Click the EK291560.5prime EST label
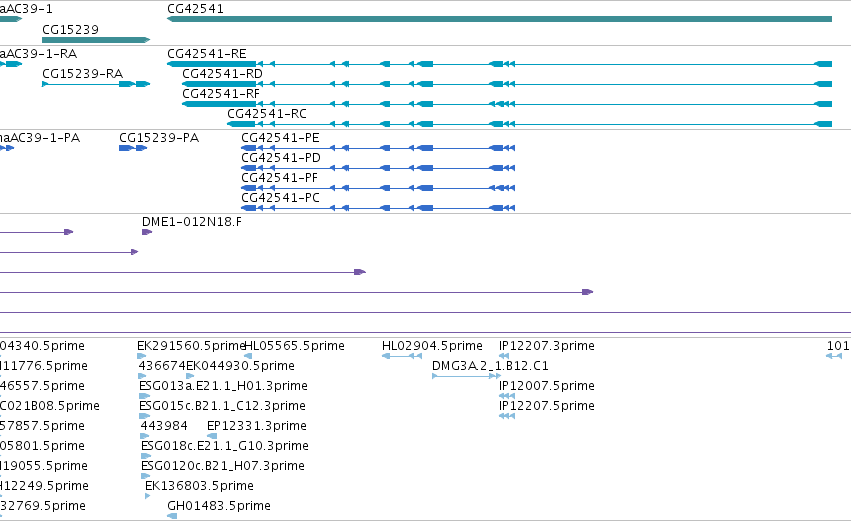This screenshot has height=521, width=851. [192, 346]
